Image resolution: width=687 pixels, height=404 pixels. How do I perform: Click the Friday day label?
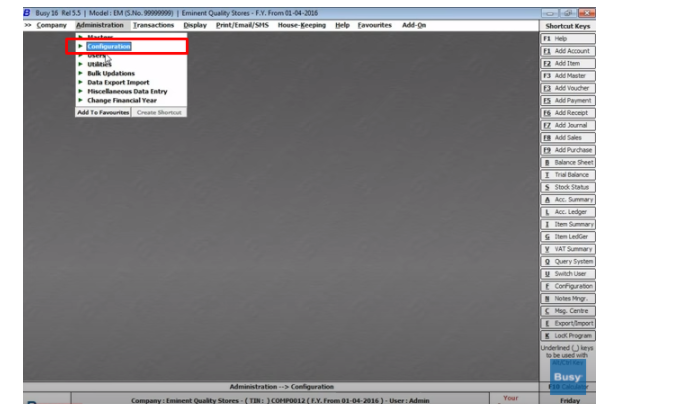point(570,400)
